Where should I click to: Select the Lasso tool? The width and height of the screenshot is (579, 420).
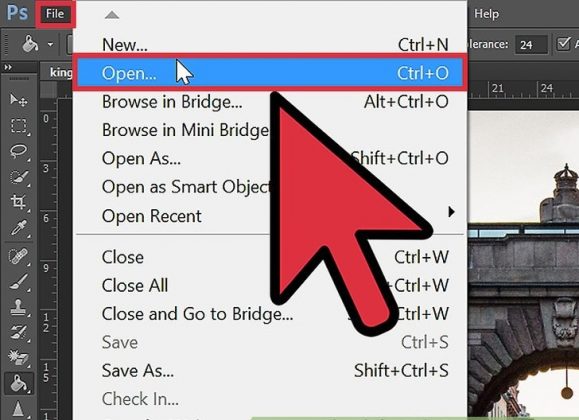[18, 151]
